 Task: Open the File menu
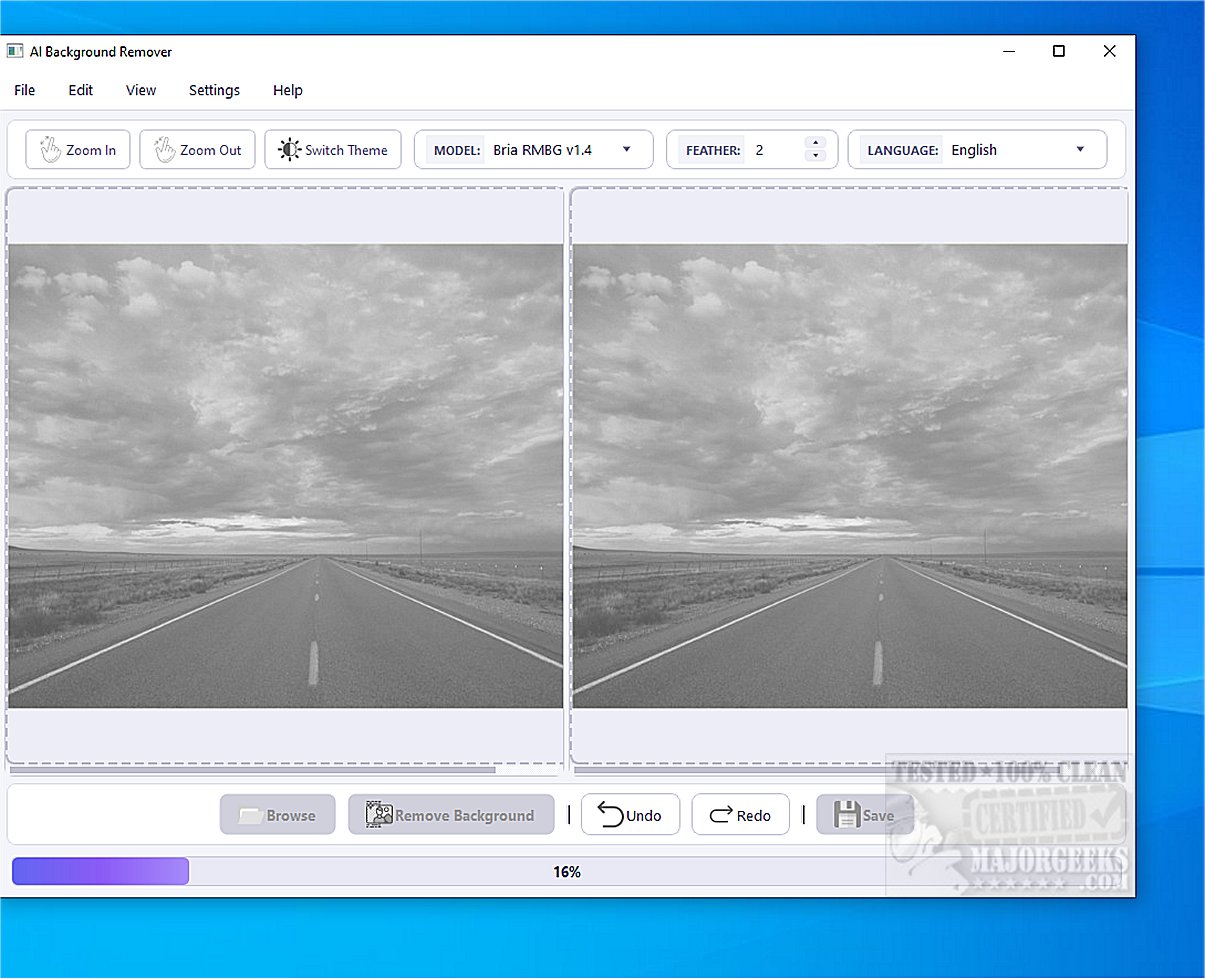pyautogui.click(x=25, y=90)
